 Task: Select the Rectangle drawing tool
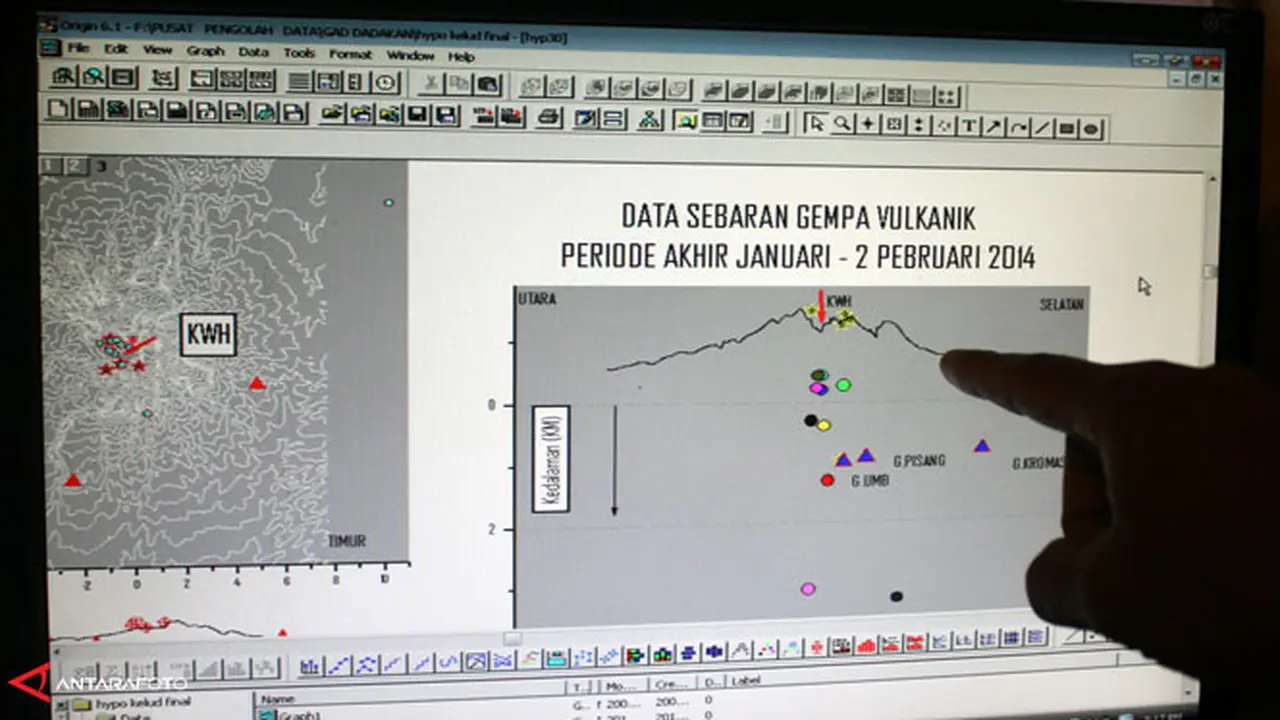(1066, 128)
